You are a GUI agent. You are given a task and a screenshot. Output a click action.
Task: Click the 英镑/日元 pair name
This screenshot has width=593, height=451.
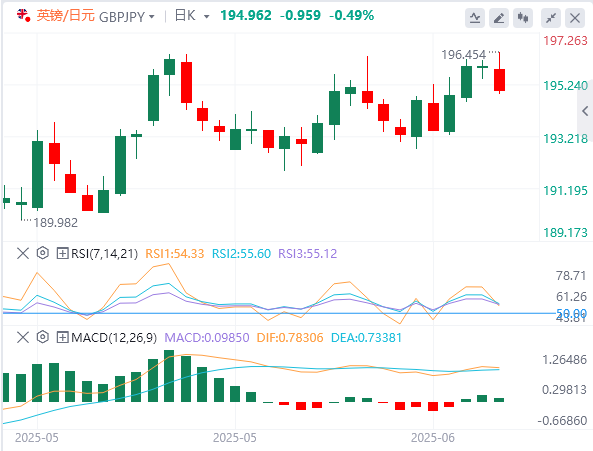point(65,16)
